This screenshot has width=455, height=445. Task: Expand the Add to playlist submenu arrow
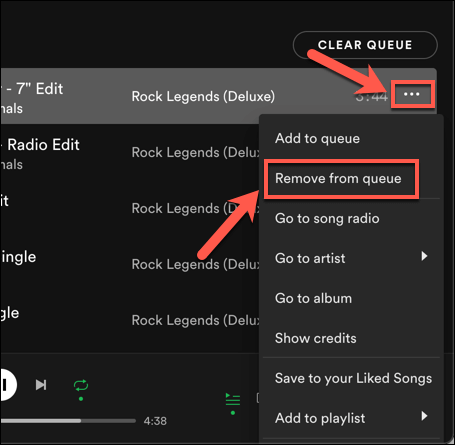424,416
